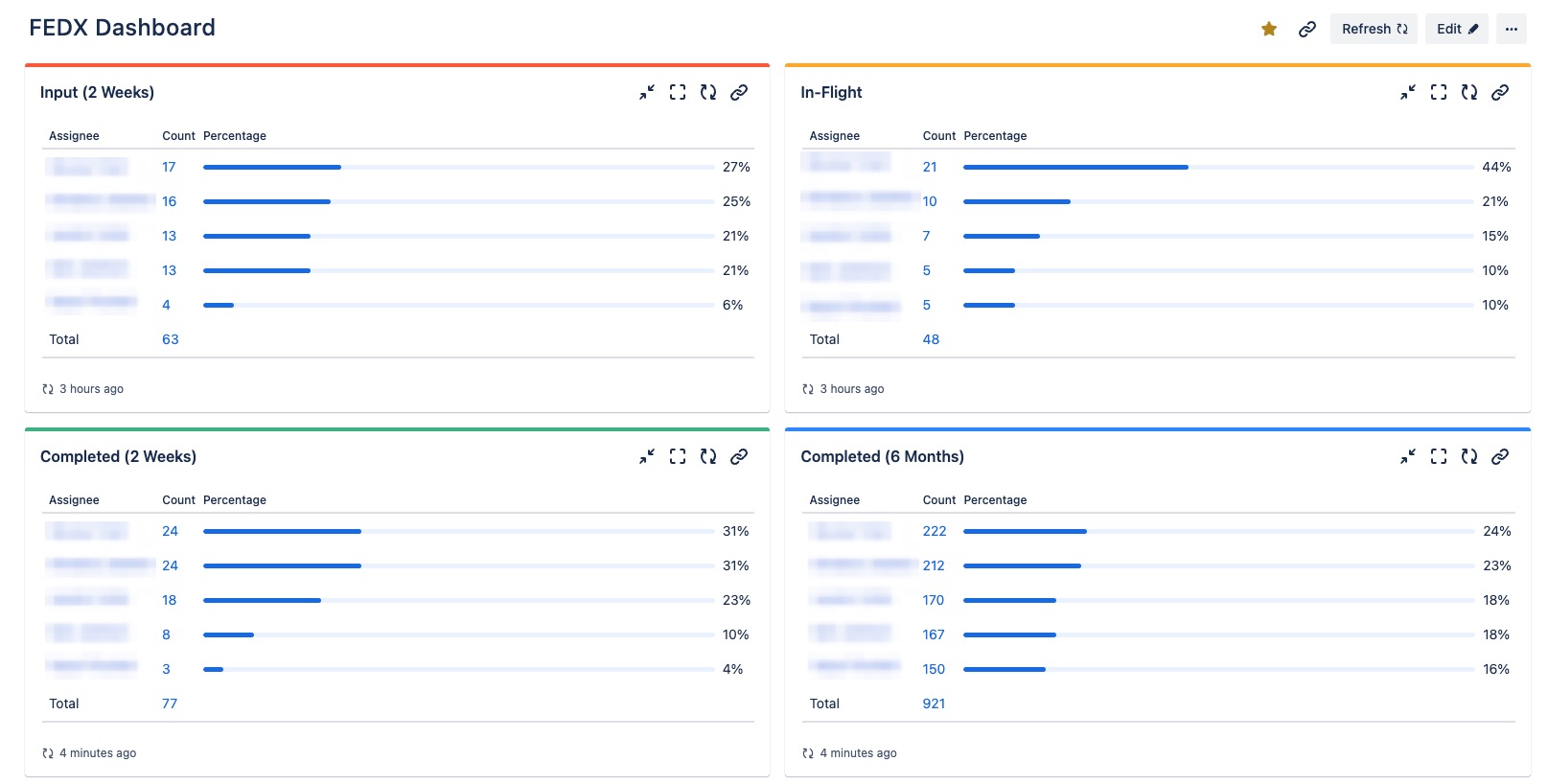Viewport: 1548px width, 784px height.
Task: Click Count column header in Input (2 Weeks)
Action: coord(178,136)
